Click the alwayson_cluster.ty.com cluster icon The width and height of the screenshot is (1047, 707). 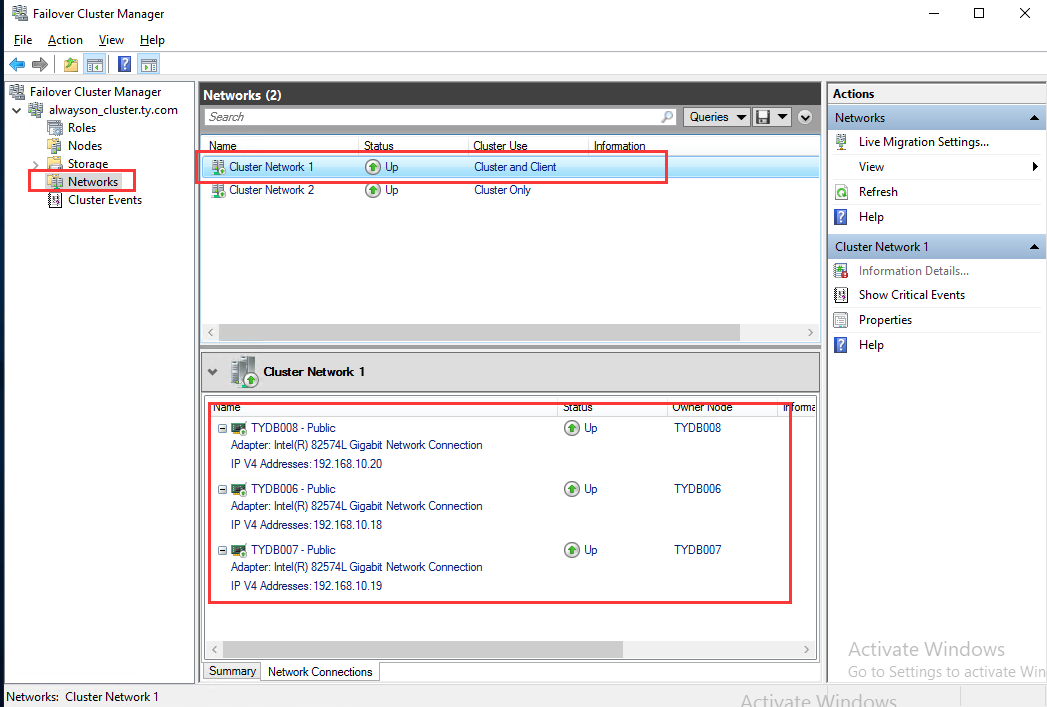(36, 110)
